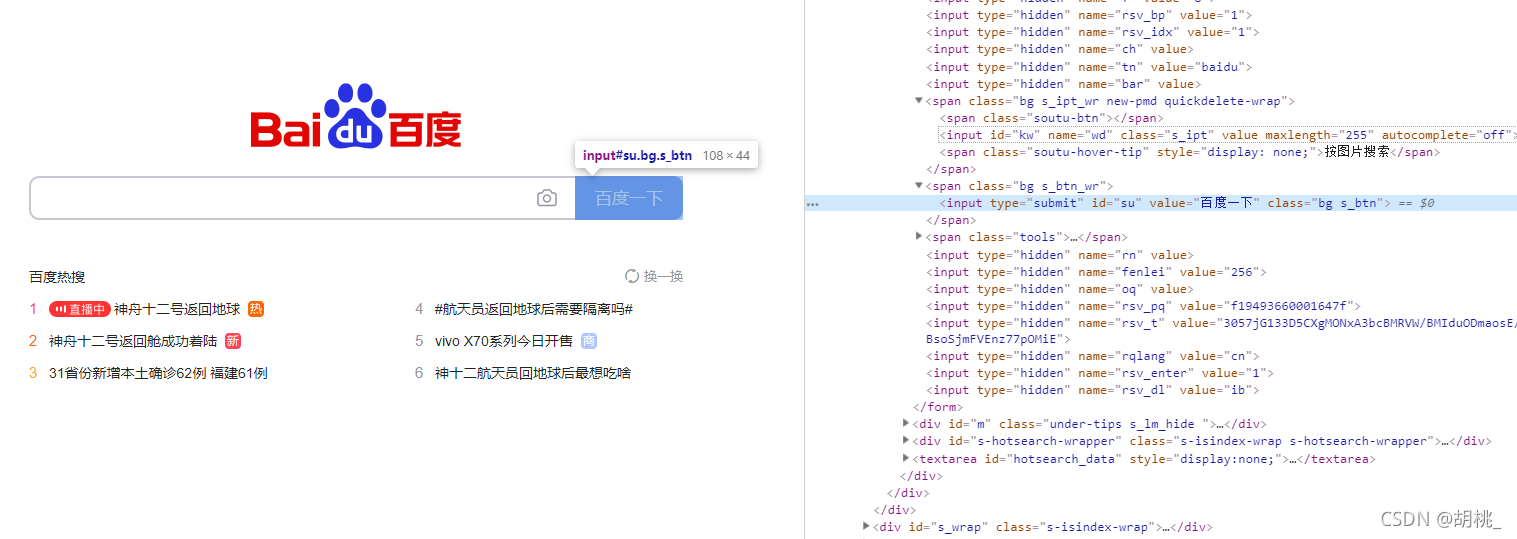Viewport: 1517px width, 539px height.
Task: Open hot search 神十二航天员回地球后最想吃啥
Action: tap(533, 373)
